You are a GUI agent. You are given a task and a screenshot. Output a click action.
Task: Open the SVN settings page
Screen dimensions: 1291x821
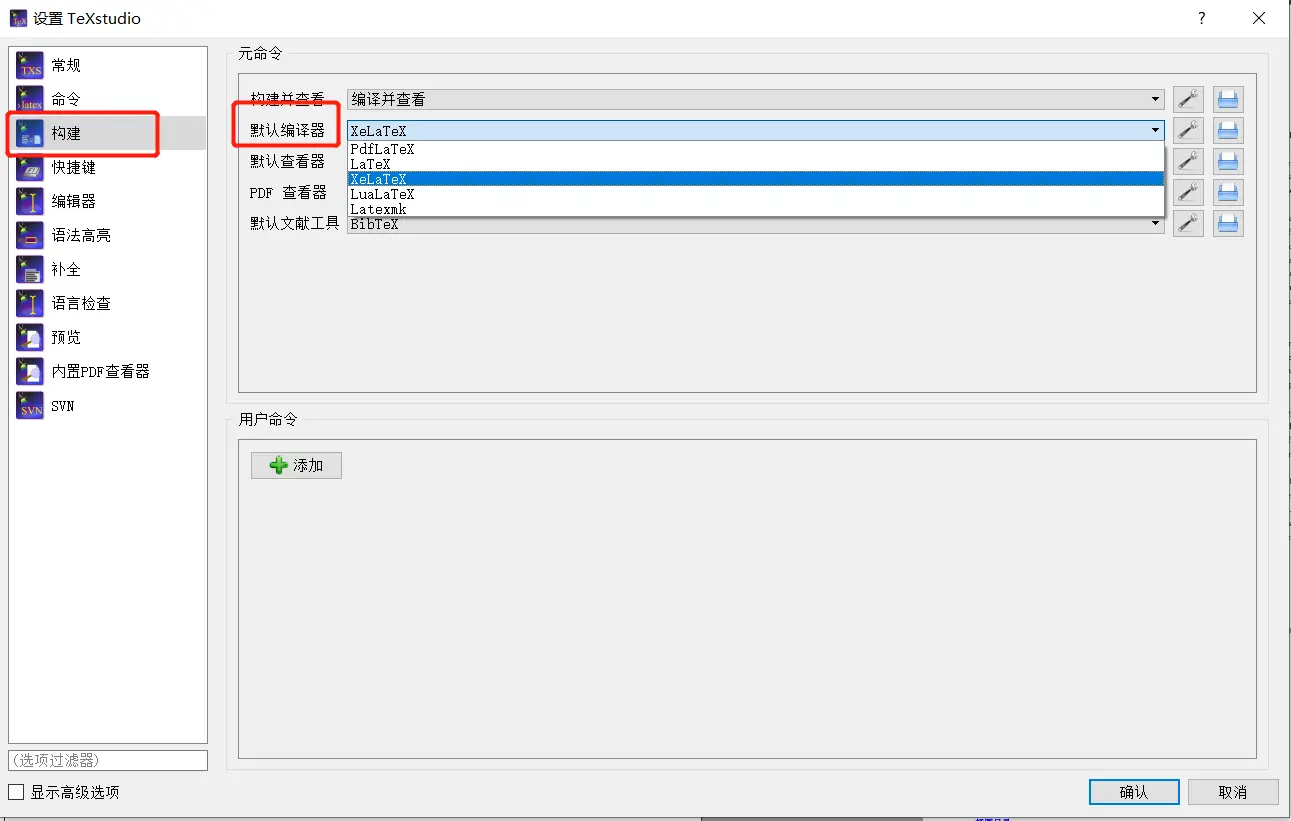[108, 405]
